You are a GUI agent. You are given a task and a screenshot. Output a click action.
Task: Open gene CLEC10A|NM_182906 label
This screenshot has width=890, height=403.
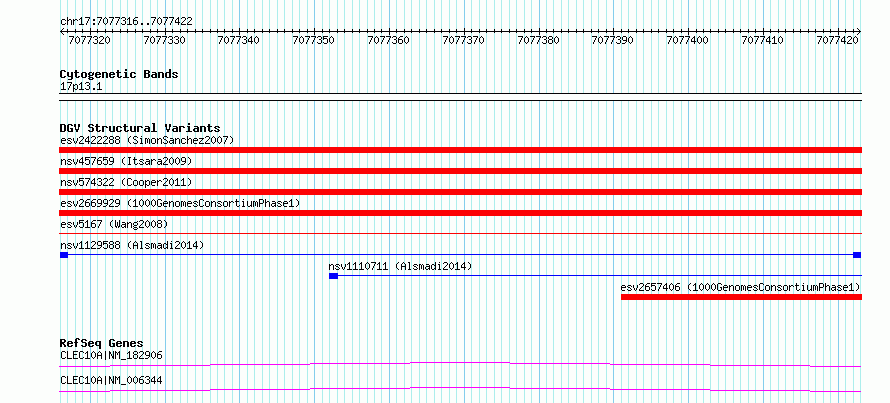[111, 356]
